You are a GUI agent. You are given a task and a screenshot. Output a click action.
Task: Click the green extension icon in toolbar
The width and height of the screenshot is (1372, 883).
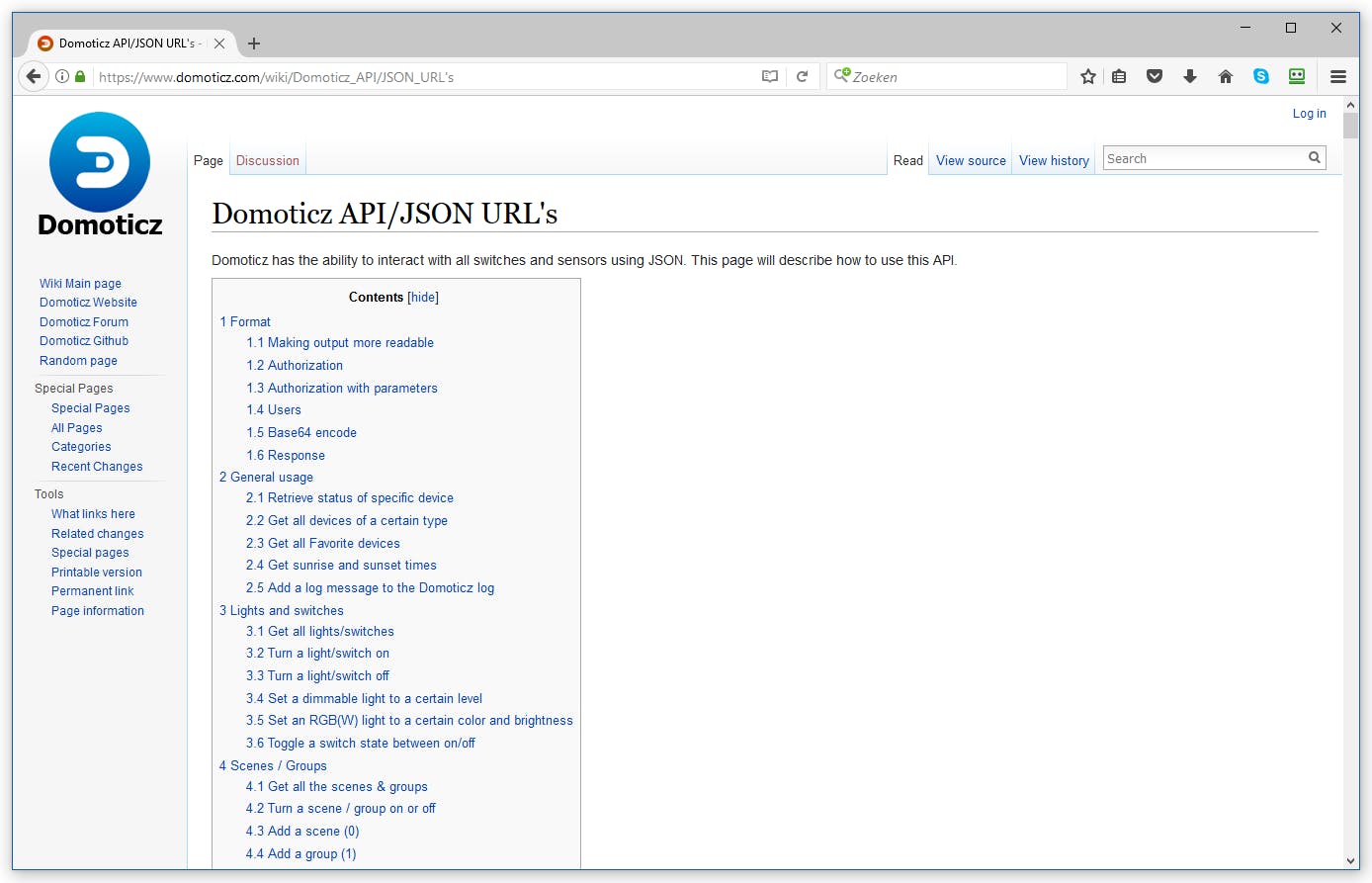click(x=1297, y=76)
